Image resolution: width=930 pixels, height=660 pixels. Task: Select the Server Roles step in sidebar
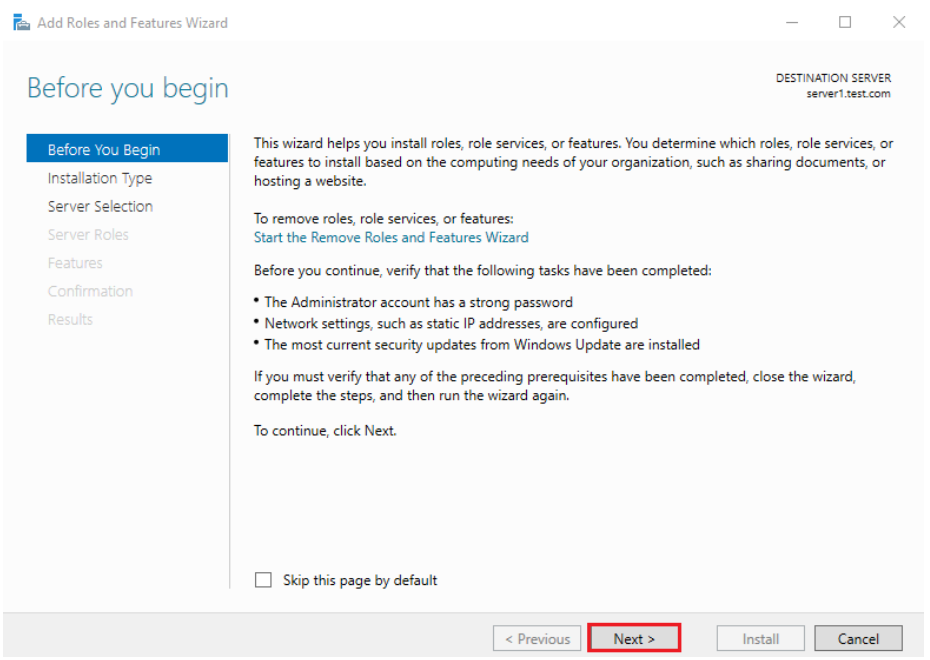pyautogui.click(x=88, y=235)
